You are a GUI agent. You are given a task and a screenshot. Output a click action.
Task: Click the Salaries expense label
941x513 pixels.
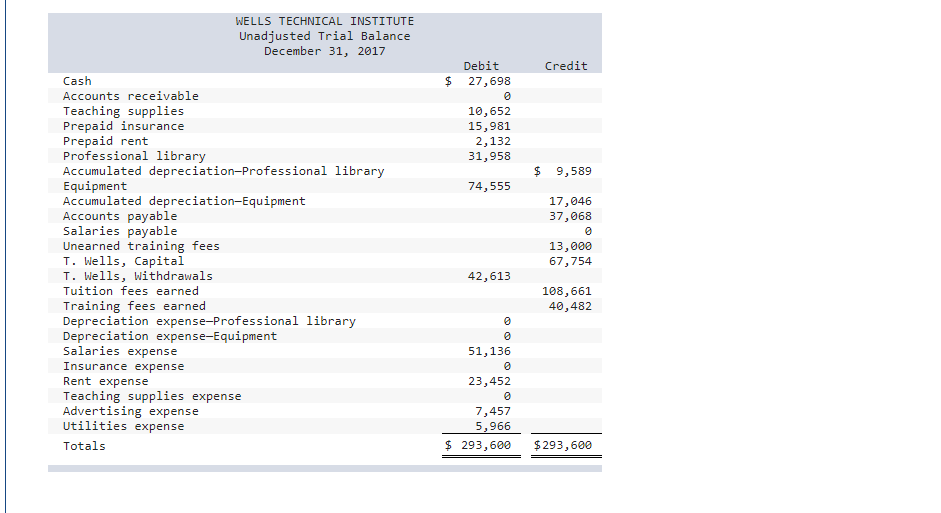[120, 351]
